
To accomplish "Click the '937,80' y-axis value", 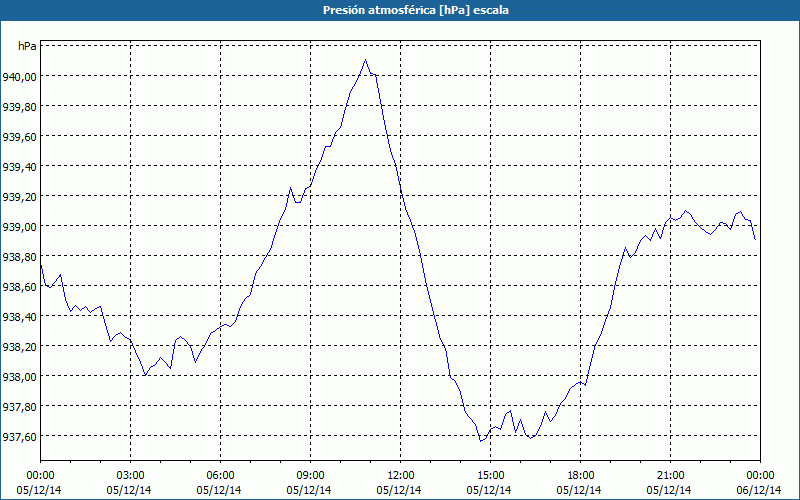I will tap(19, 407).
